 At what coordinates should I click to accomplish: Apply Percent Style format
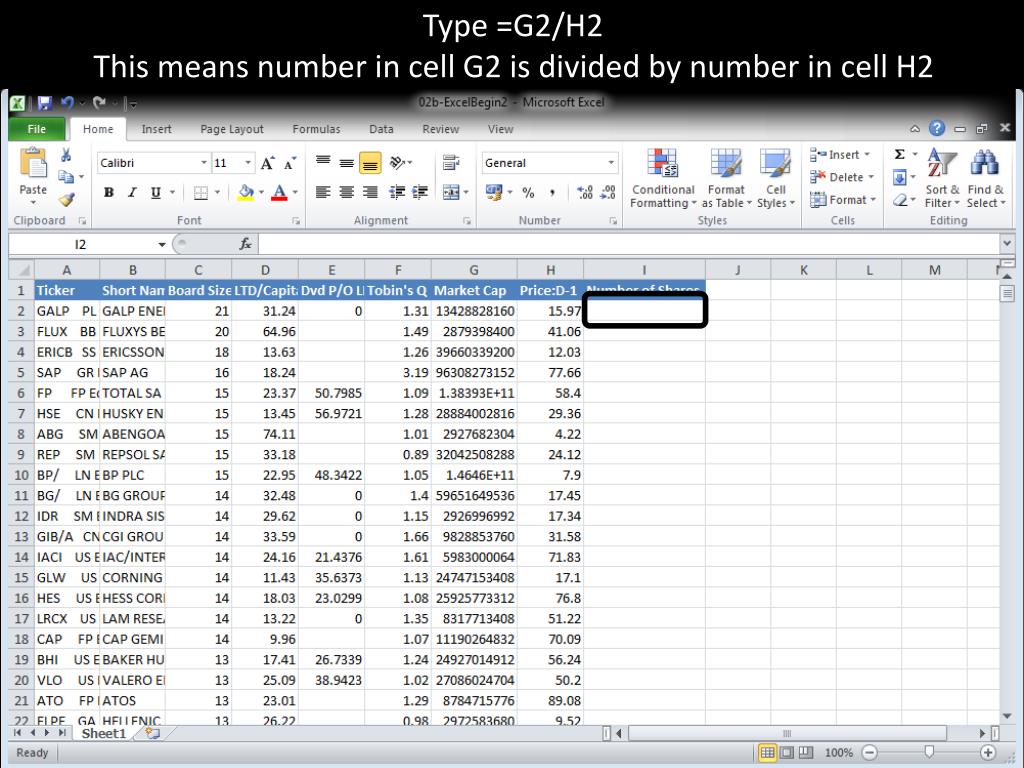pyautogui.click(x=528, y=193)
